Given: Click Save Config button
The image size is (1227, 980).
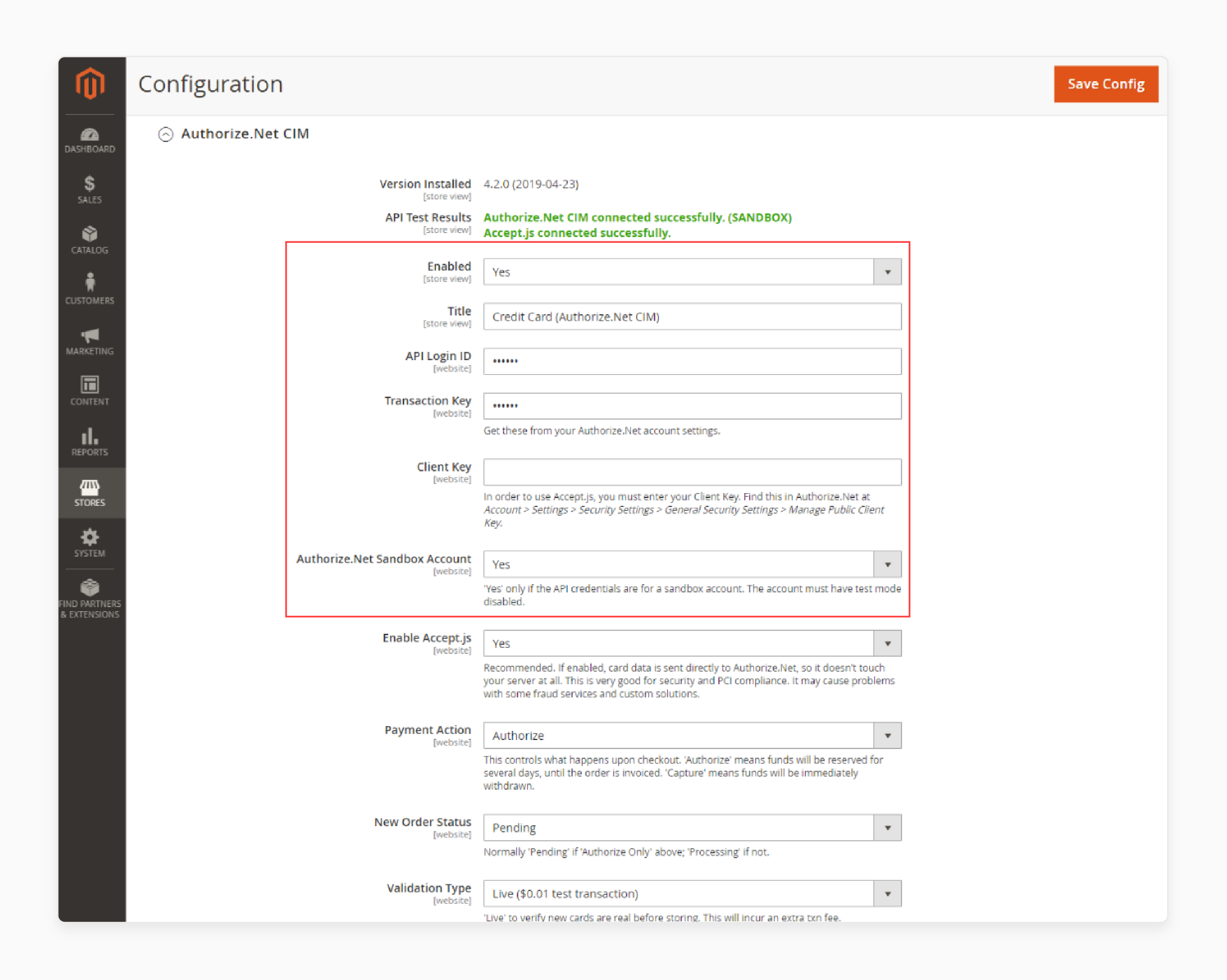Looking at the screenshot, I should [x=1106, y=84].
